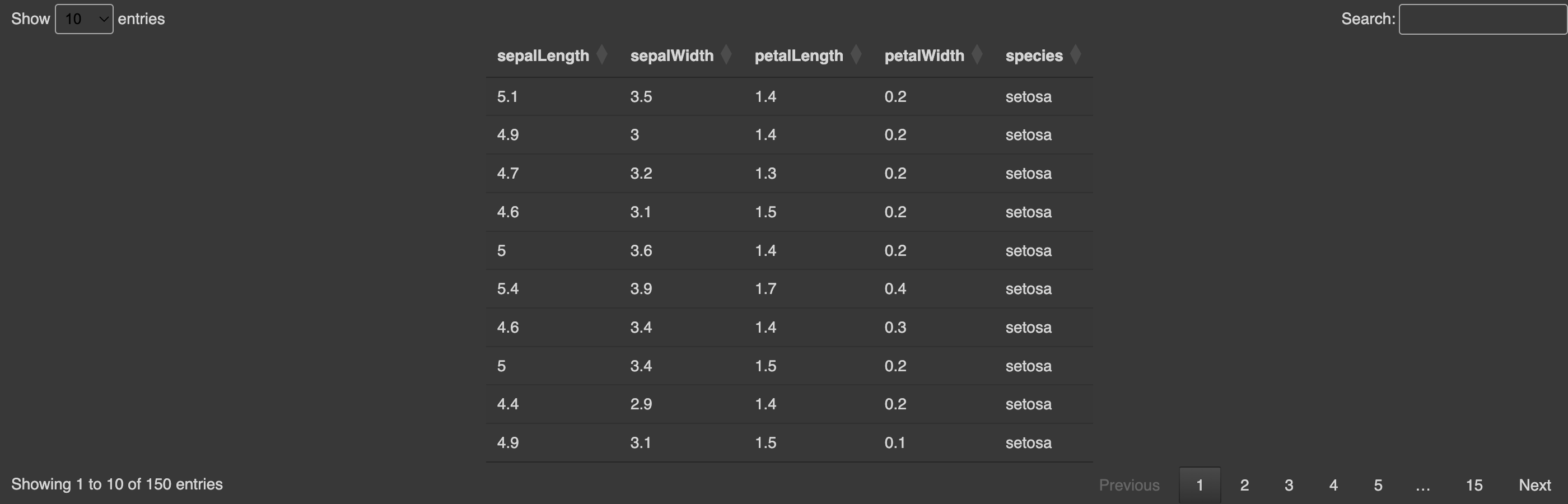Sort by the species column header
1568x504 pixels.
(x=1034, y=55)
